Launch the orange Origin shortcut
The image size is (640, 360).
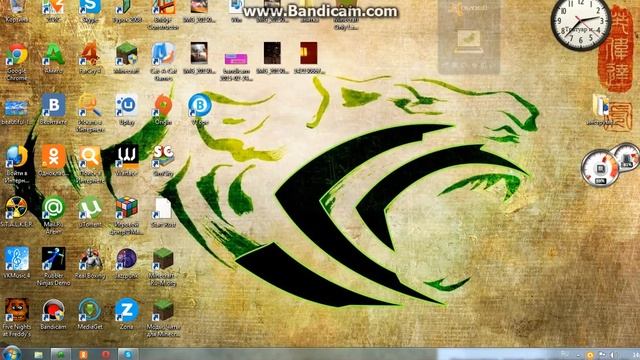coord(163,105)
